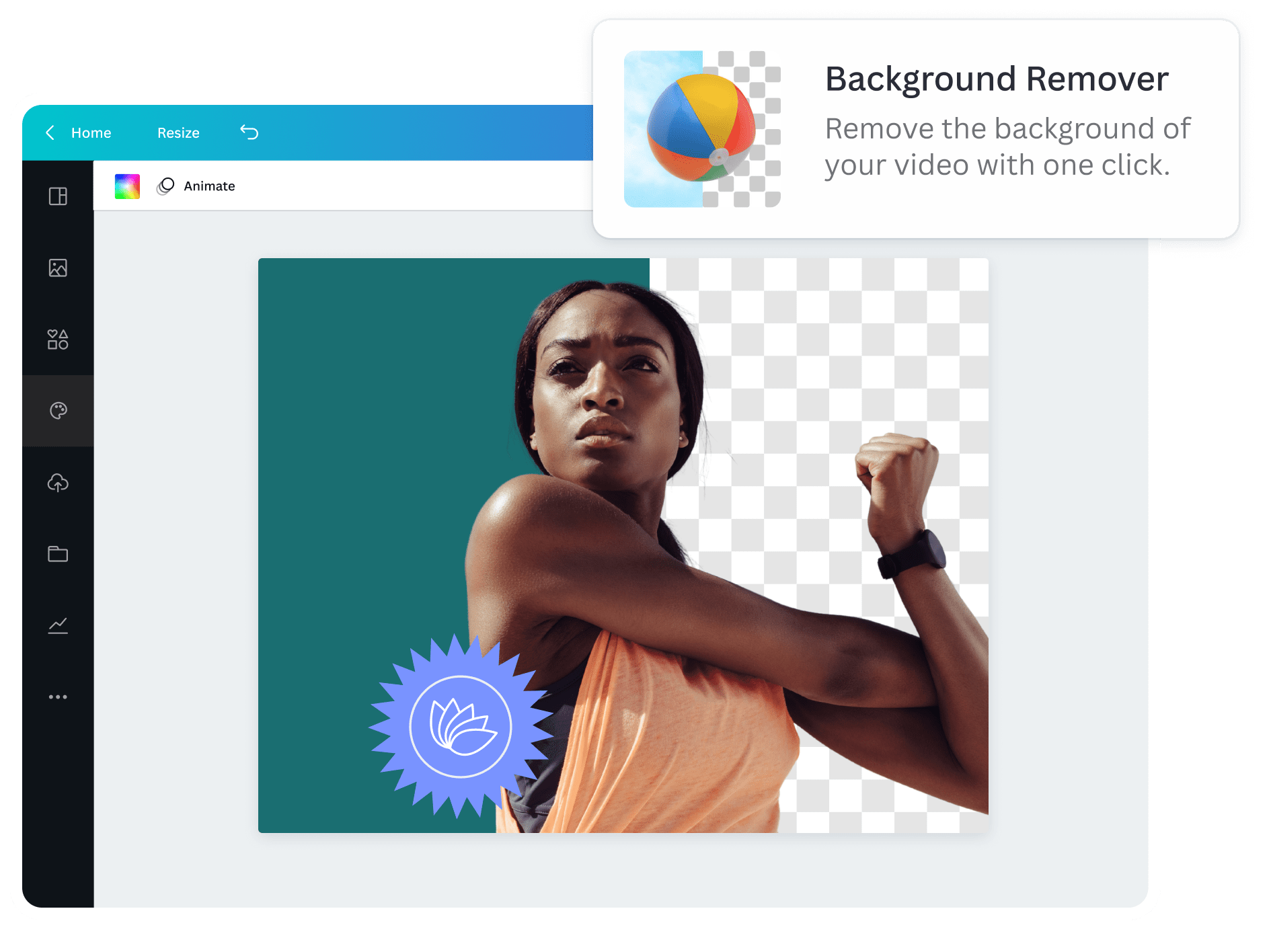This screenshot has height=952, width=1271.
Task: Navigate to Home
Action: [91, 132]
